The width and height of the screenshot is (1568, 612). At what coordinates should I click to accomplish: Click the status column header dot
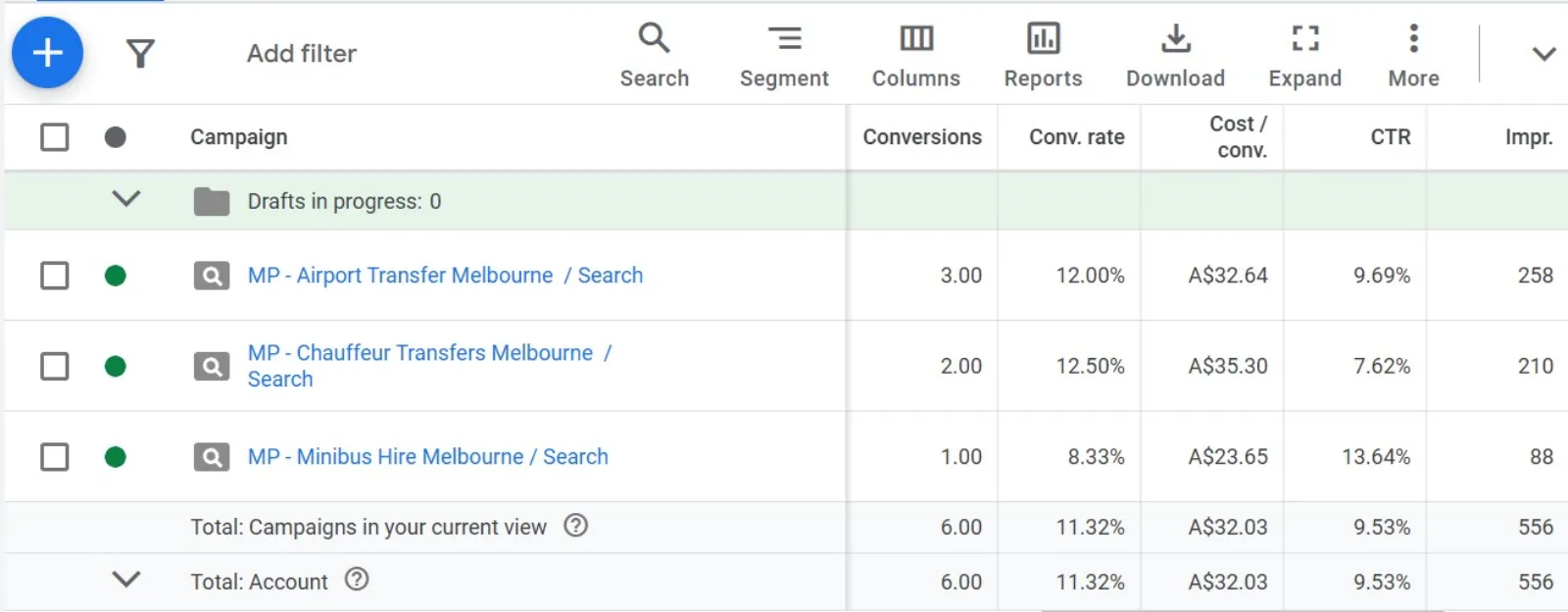(x=116, y=137)
